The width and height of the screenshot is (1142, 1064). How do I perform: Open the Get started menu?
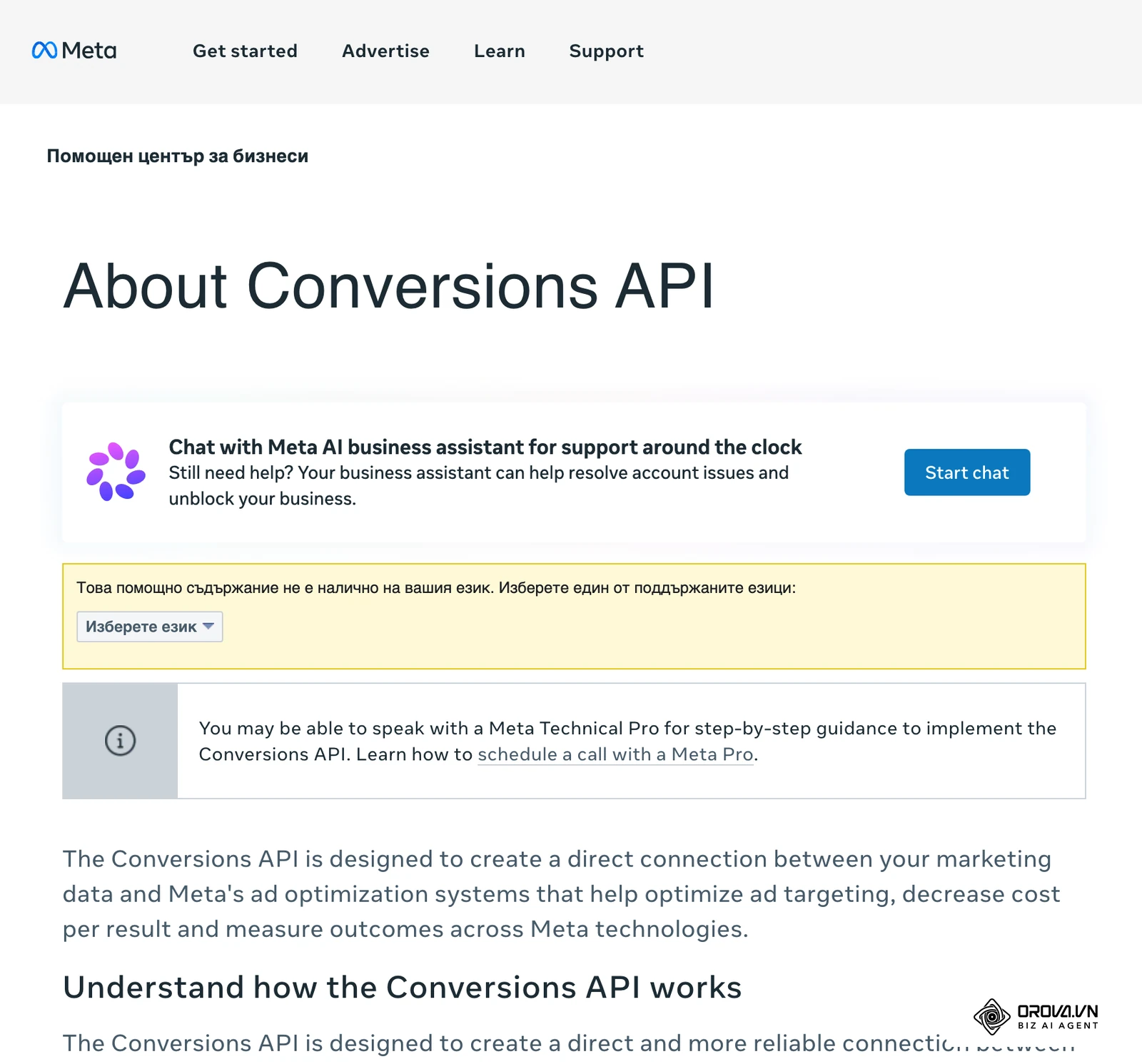(245, 51)
